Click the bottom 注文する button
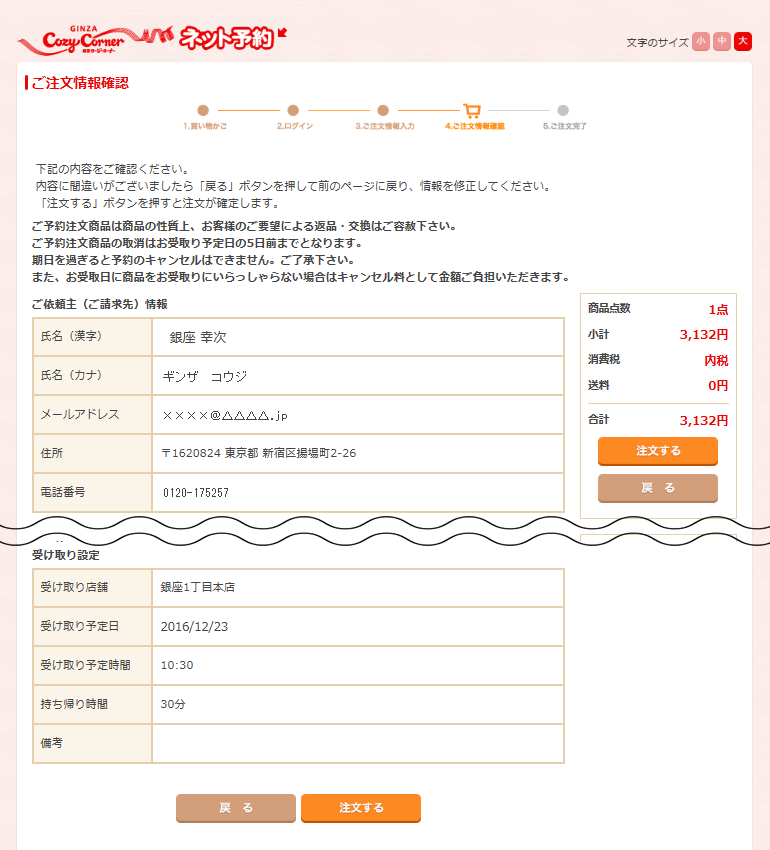Image resolution: width=770 pixels, height=850 pixels. pyautogui.click(x=360, y=808)
